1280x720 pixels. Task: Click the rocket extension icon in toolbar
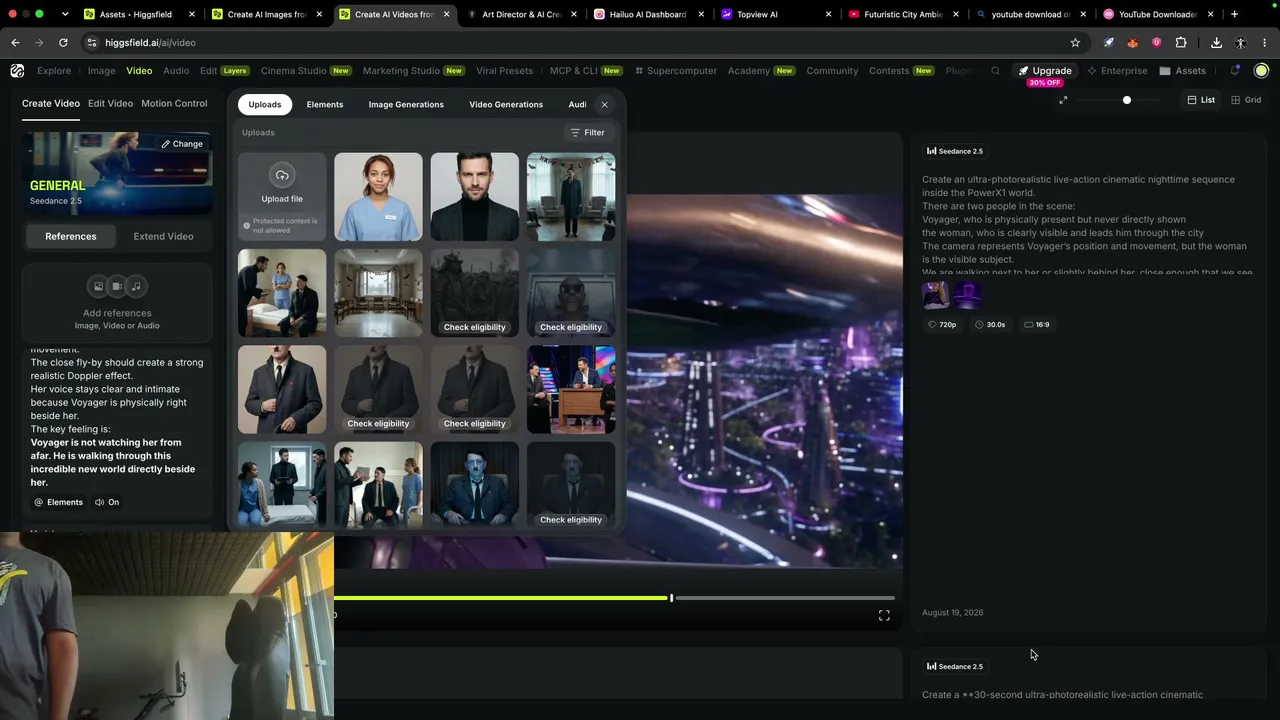1109,43
